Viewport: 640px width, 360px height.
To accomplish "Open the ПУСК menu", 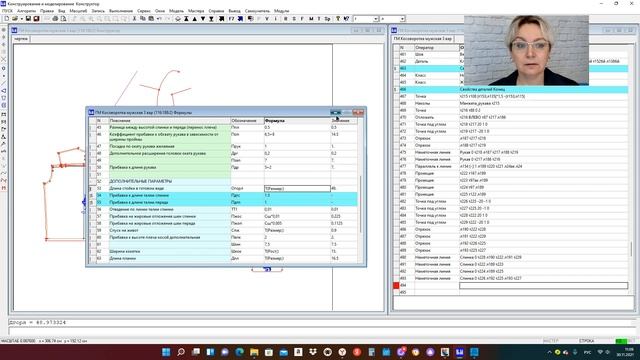I will (x=7, y=11).
